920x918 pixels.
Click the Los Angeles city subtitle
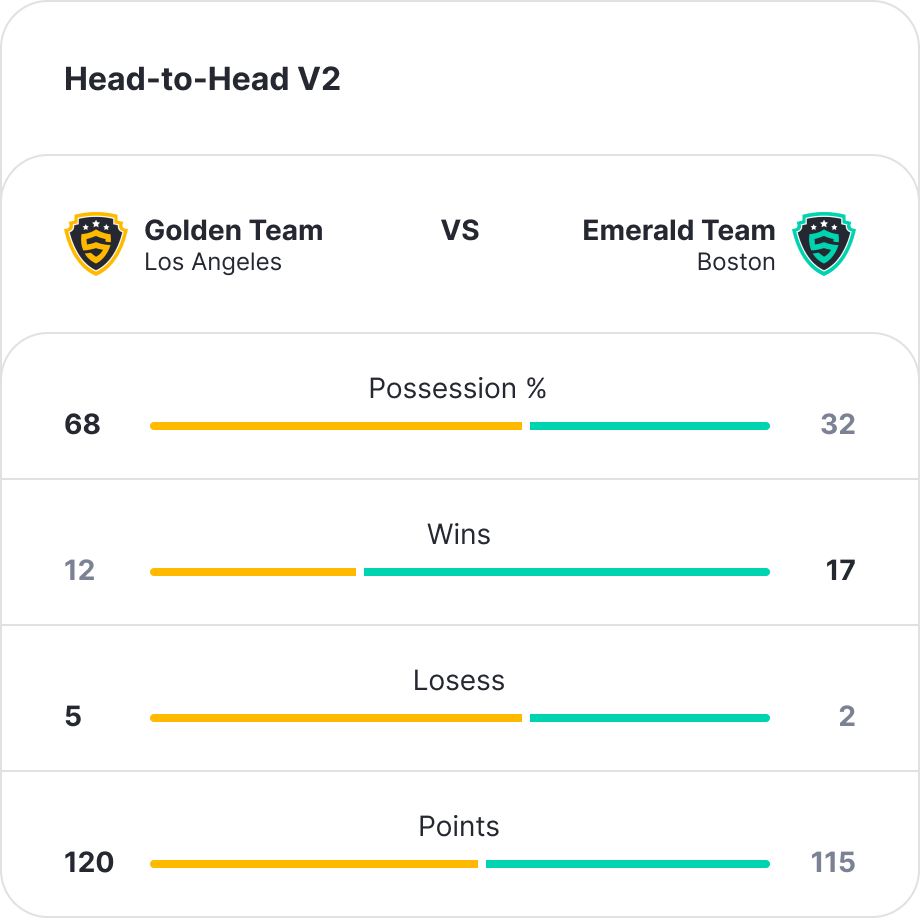[x=213, y=262]
